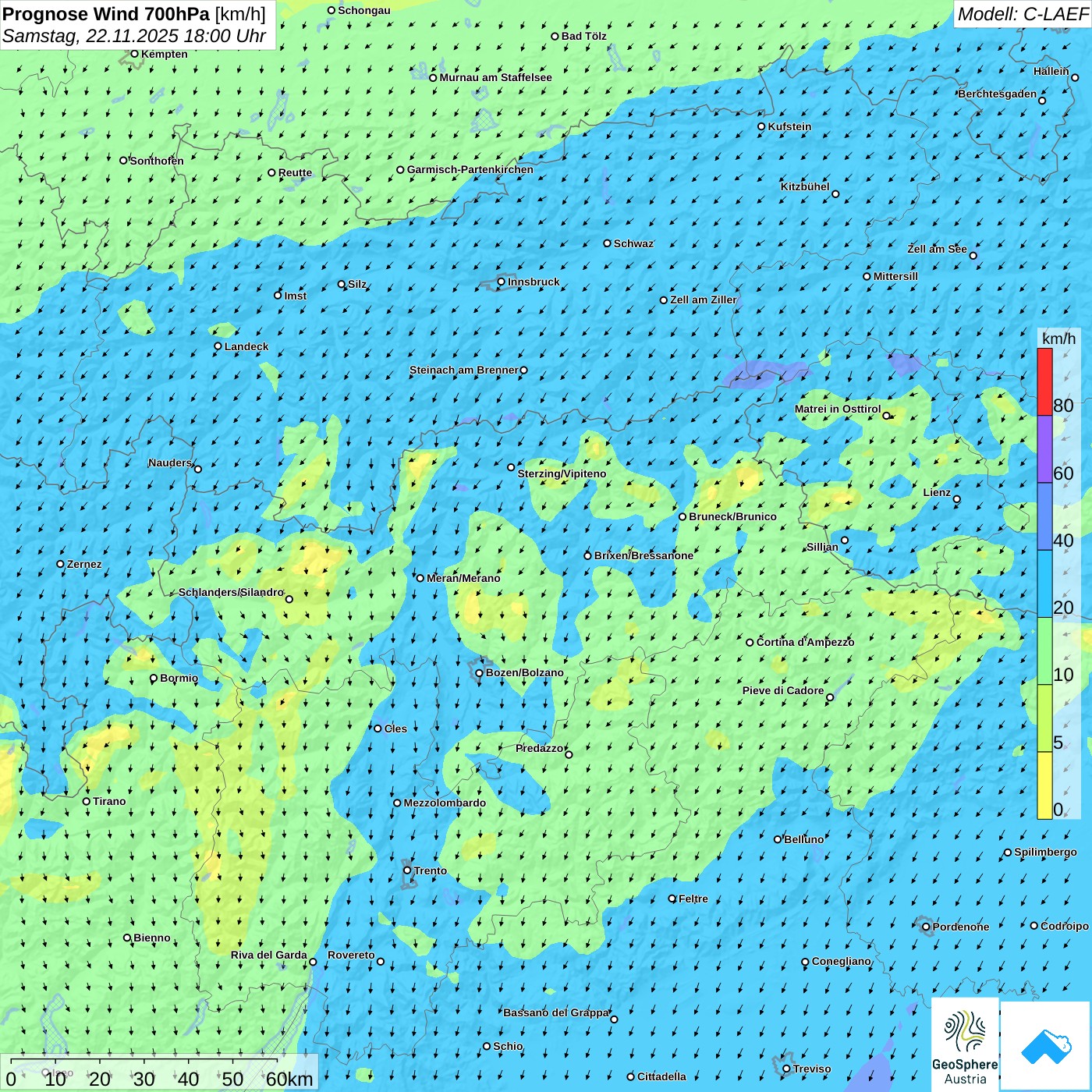Click the Landeck city marker
The image size is (1092, 1092).
click(218, 346)
